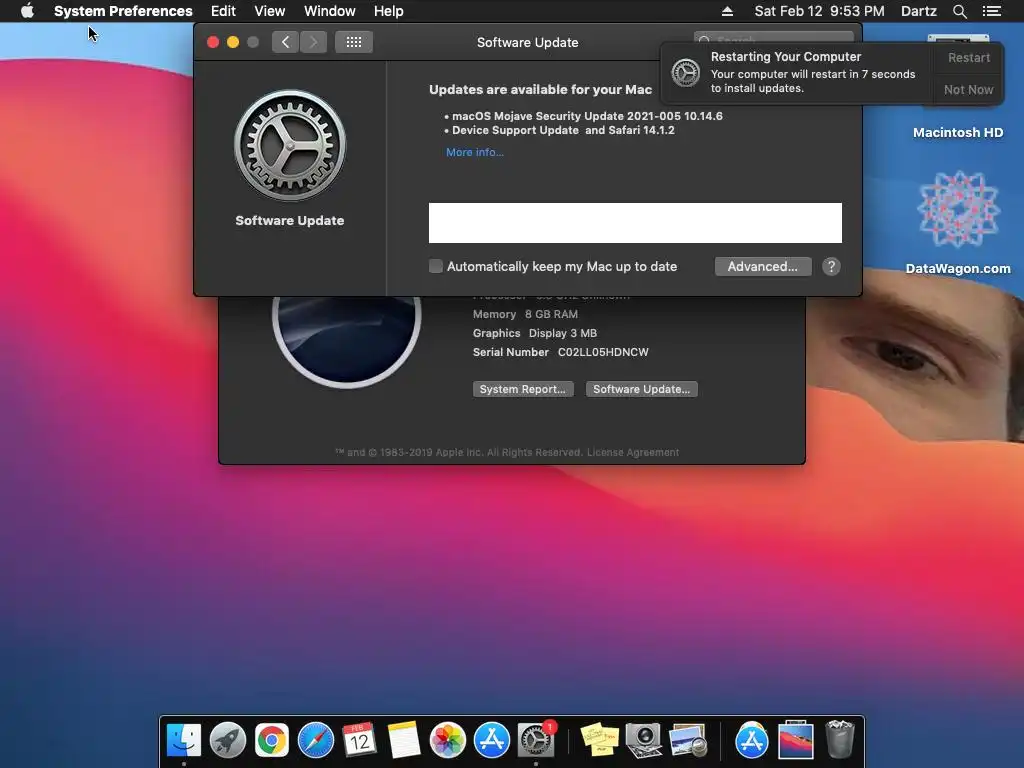1024x768 pixels.
Task: Click the Device Support Update and Safari entry
Action: tap(559, 130)
